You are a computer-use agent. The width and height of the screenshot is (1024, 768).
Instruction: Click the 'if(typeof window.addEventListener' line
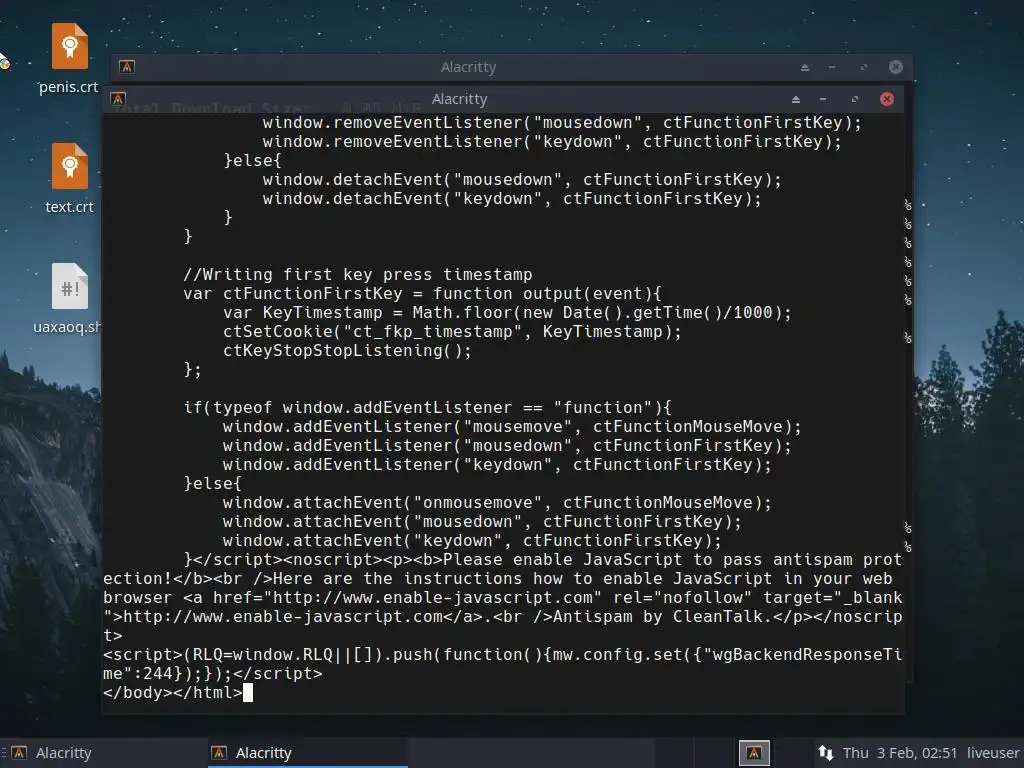[428, 408]
